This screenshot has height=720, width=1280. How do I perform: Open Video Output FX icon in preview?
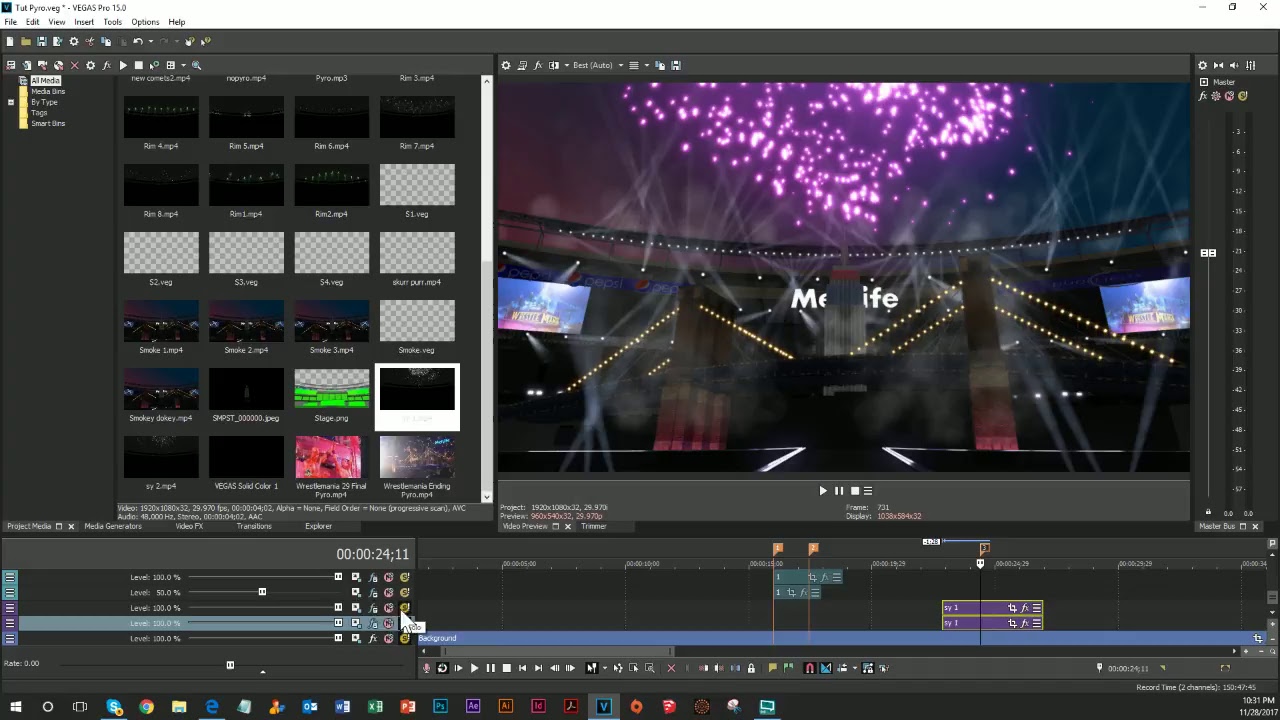[538, 65]
